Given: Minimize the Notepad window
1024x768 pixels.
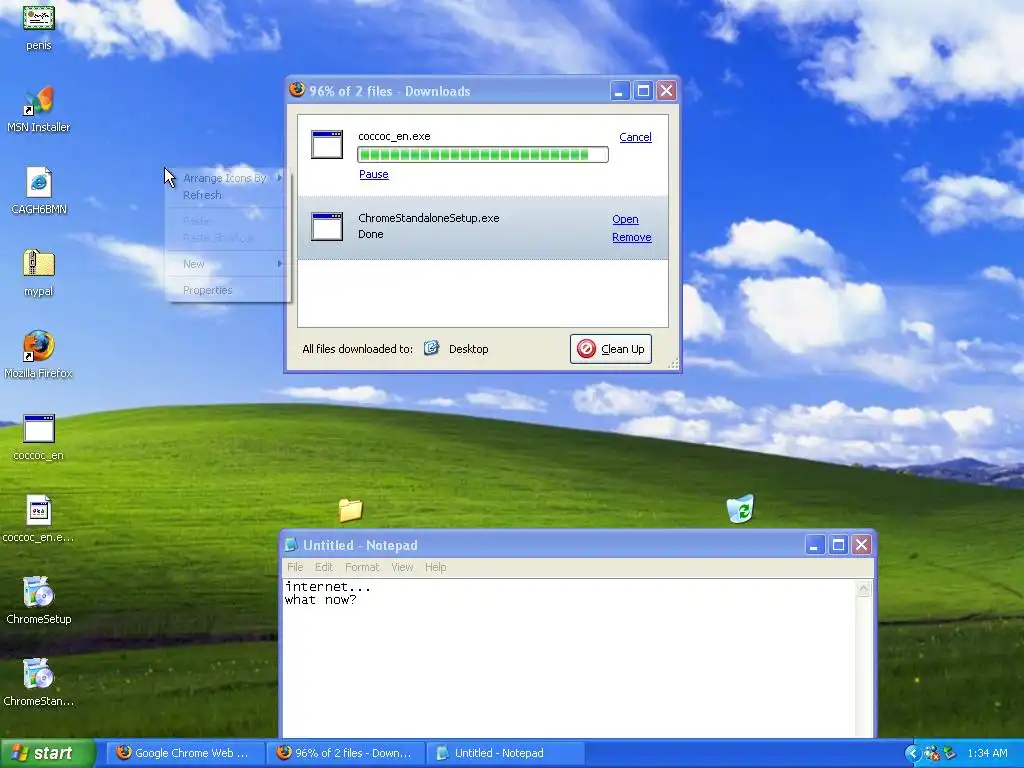Looking at the screenshot, I should pyautogui.click(x=814, y=545).
